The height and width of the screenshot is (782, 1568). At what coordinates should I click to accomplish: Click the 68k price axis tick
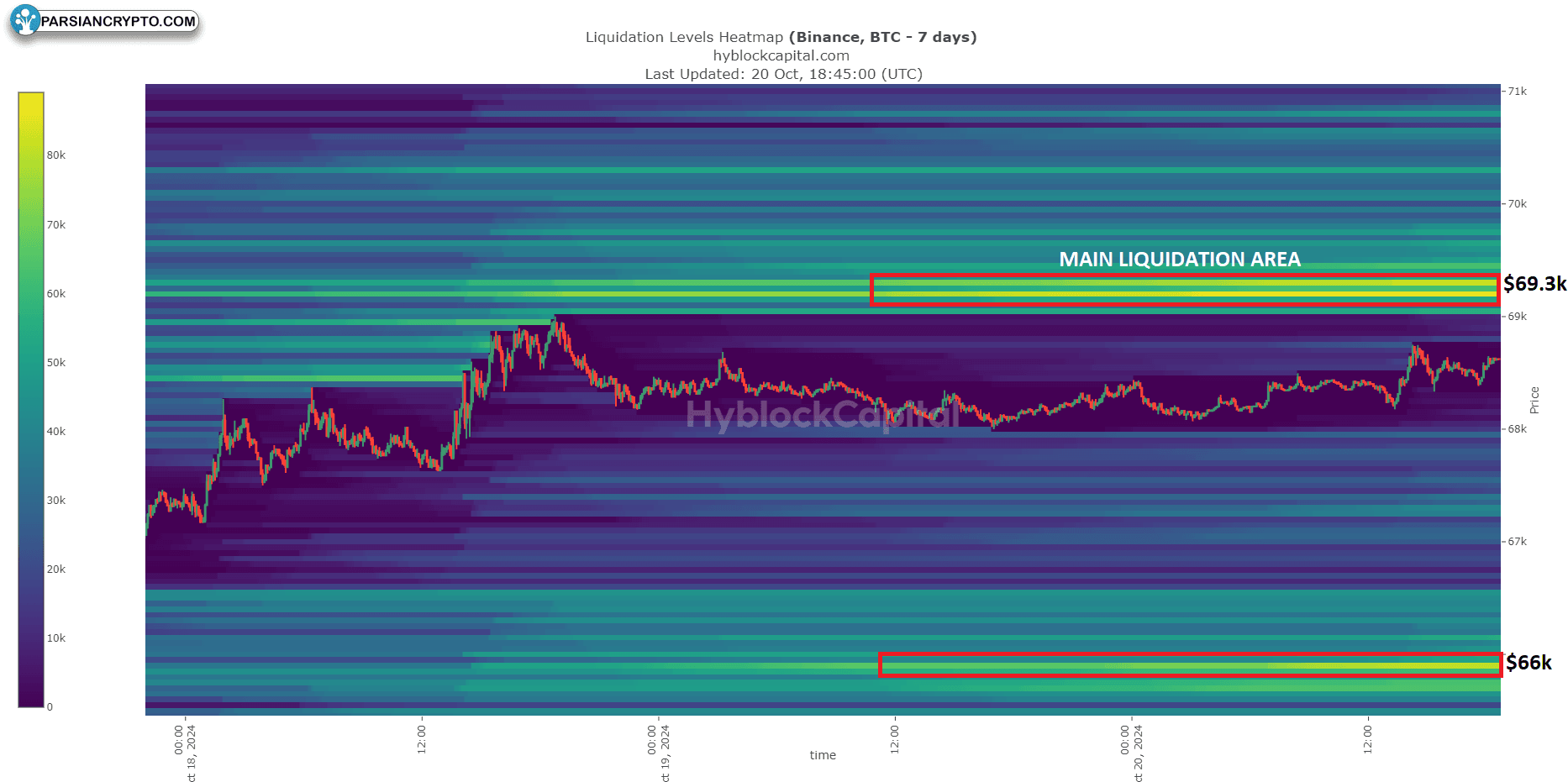click(x=1517, y=429)
